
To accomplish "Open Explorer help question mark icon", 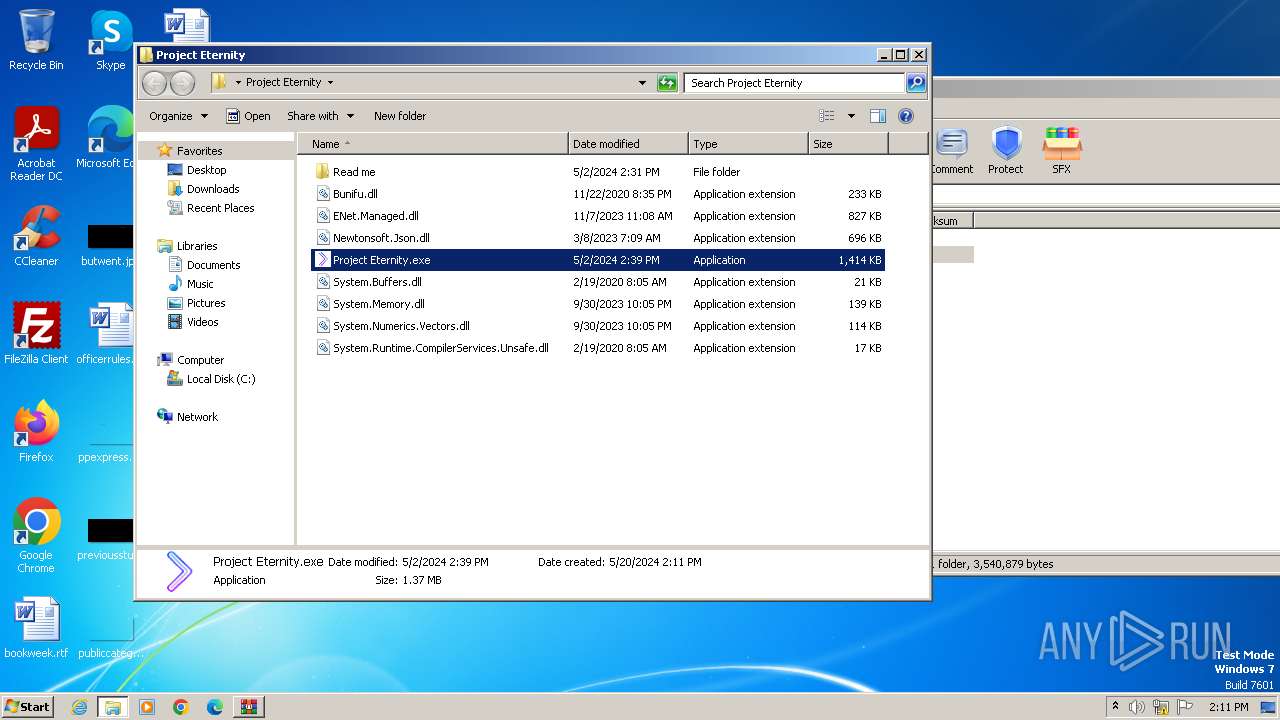I will [x=906, y=116].
